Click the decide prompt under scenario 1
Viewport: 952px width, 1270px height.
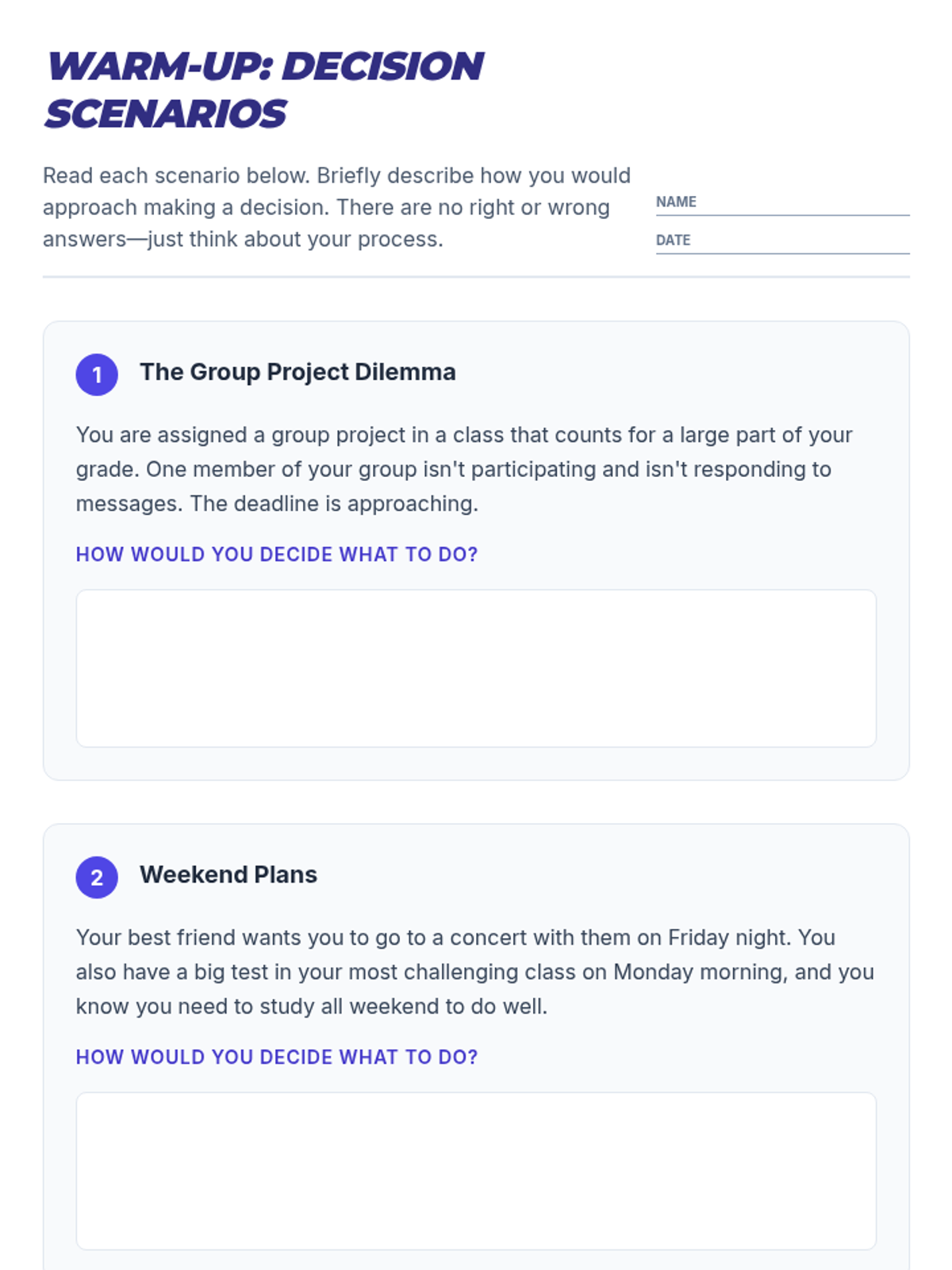tap(277, 554)
